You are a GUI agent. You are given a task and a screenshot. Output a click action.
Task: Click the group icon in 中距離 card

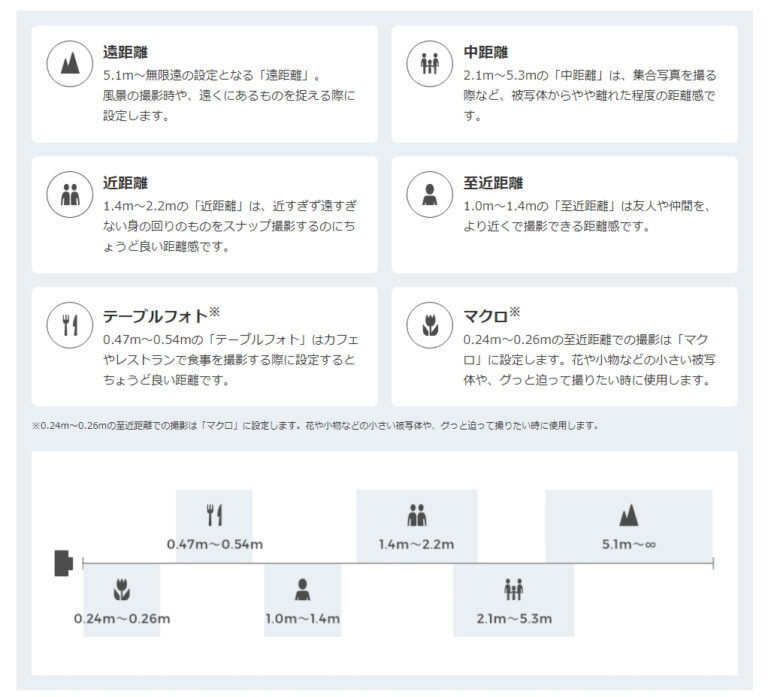(x=430, y=65)
